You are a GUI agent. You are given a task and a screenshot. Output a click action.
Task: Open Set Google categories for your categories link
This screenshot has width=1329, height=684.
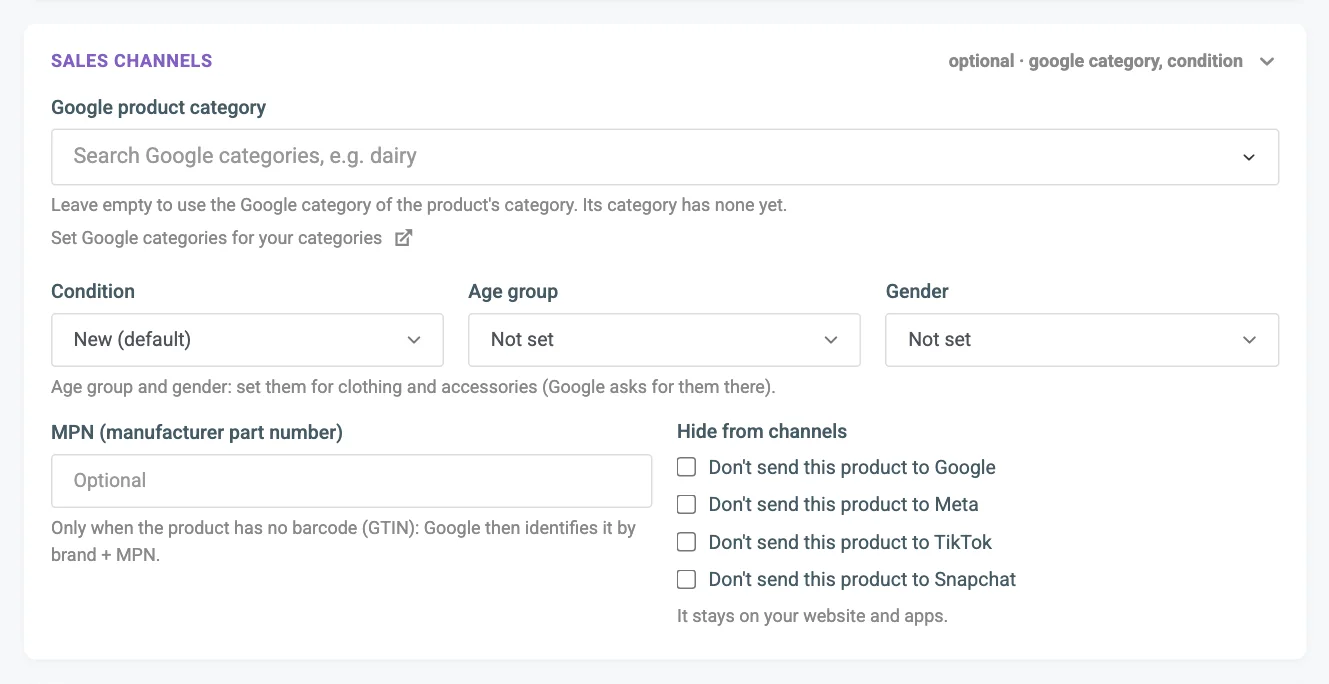click(217, 238)
